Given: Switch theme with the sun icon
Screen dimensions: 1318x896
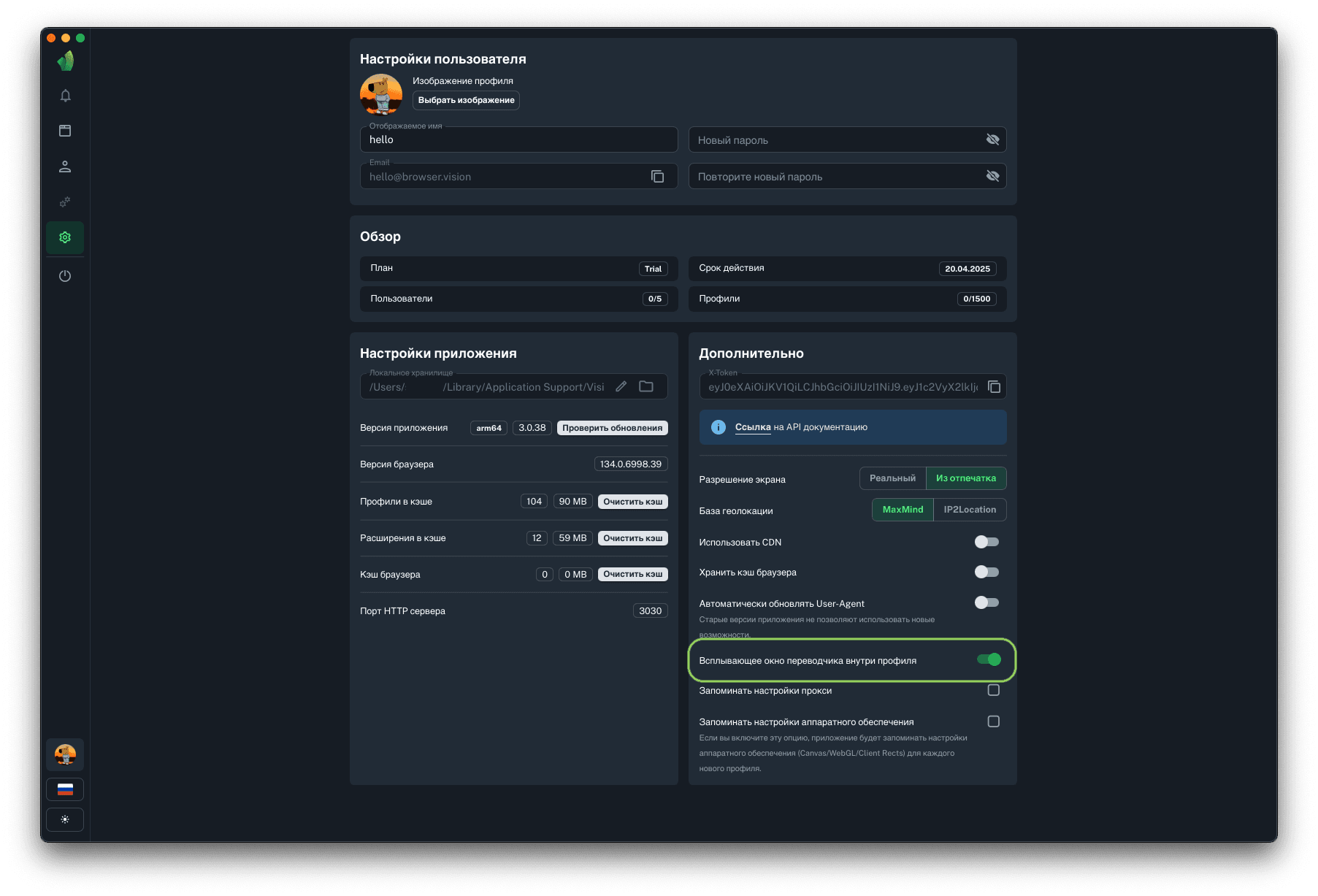Looking at the screenshot, I should point(65,819).
